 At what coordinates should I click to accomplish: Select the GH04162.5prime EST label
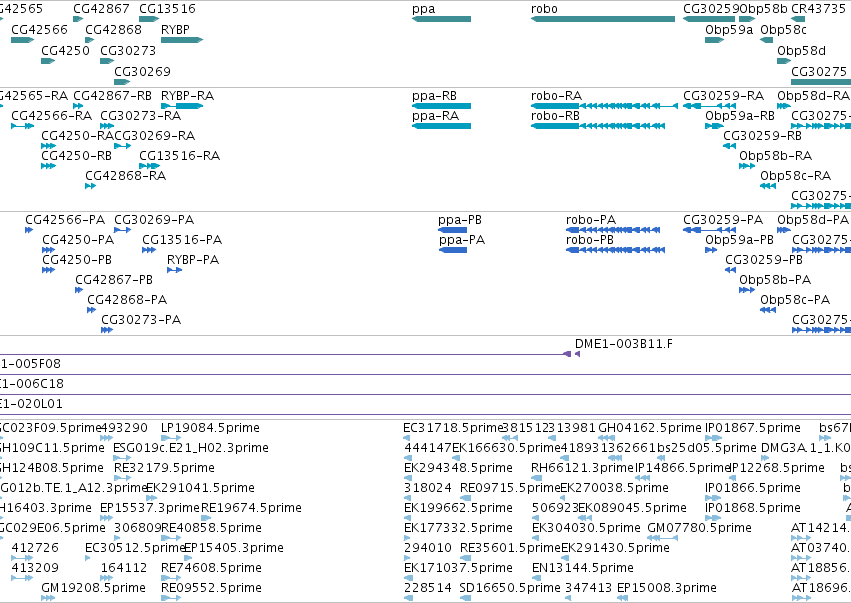click(650, 428)
